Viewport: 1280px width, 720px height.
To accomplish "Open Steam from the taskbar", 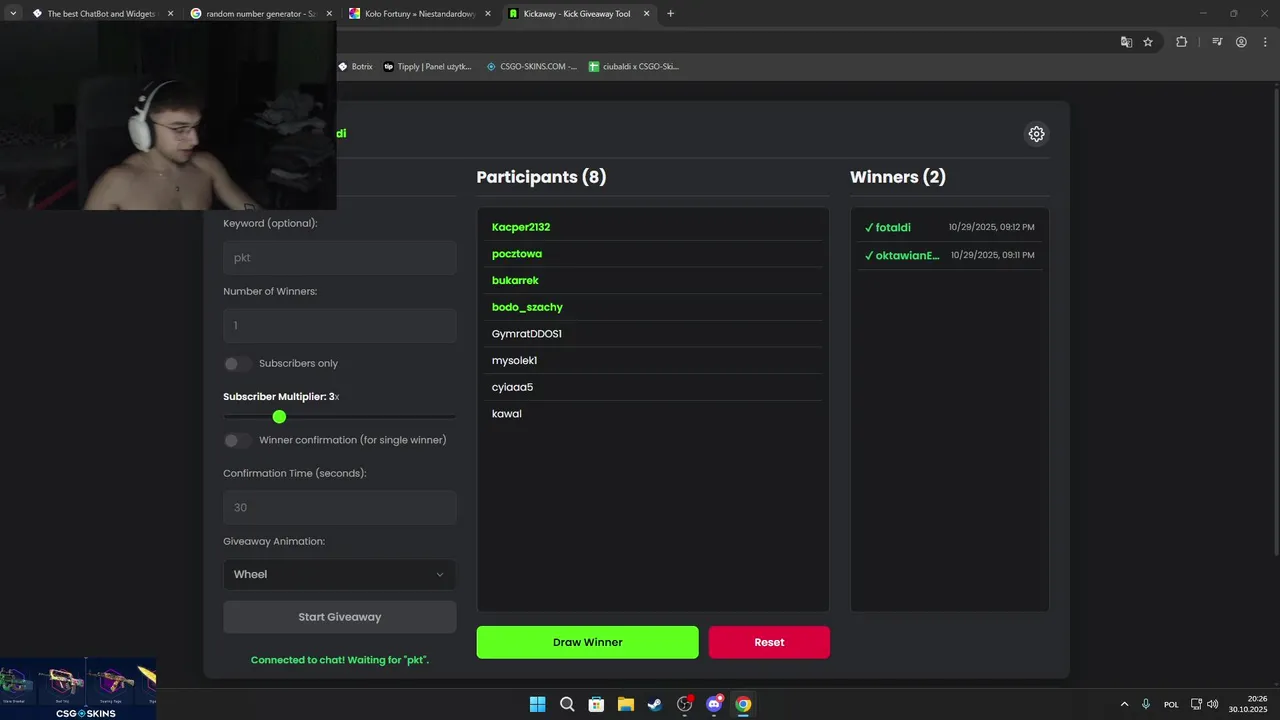I will point(655,704).
